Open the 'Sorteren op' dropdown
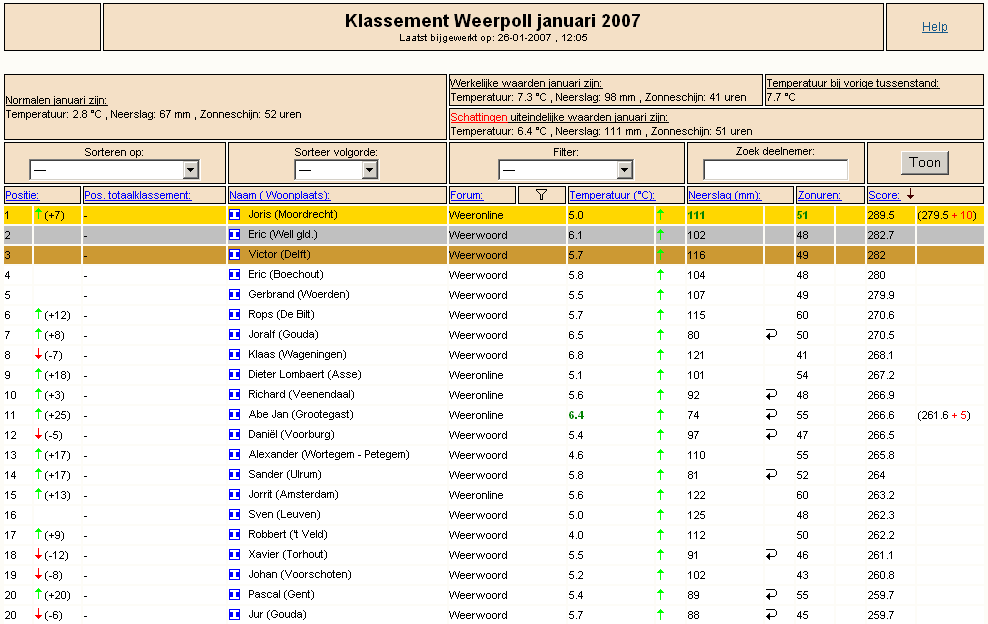Screen dimensions: 988x624 [114, 170]
